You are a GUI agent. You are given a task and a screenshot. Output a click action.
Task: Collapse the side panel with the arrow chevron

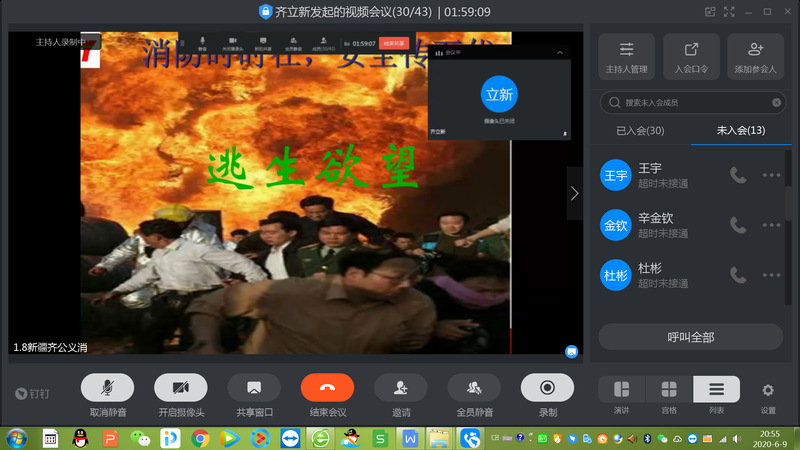click(574, 193)
